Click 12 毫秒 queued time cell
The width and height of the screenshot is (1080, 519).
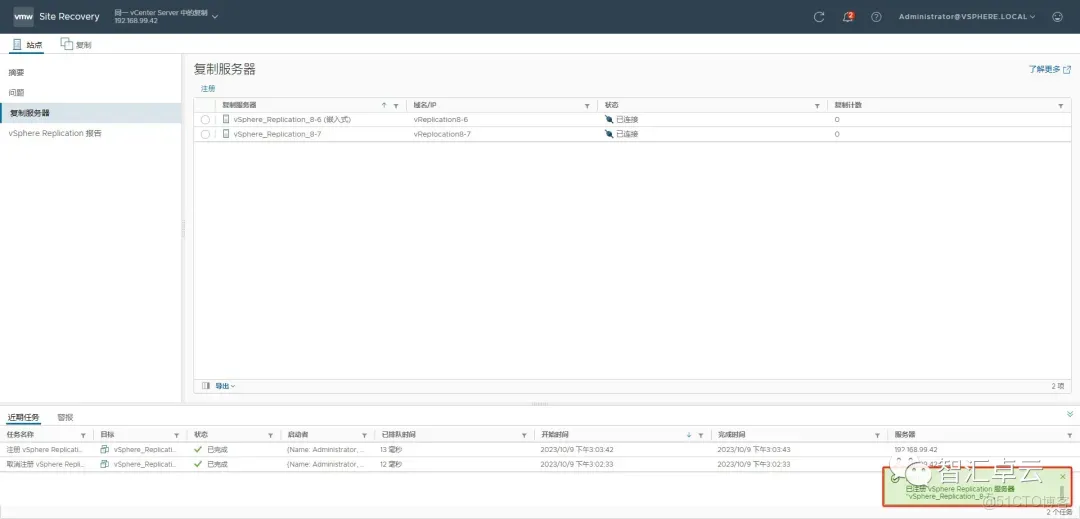(391, 464)
